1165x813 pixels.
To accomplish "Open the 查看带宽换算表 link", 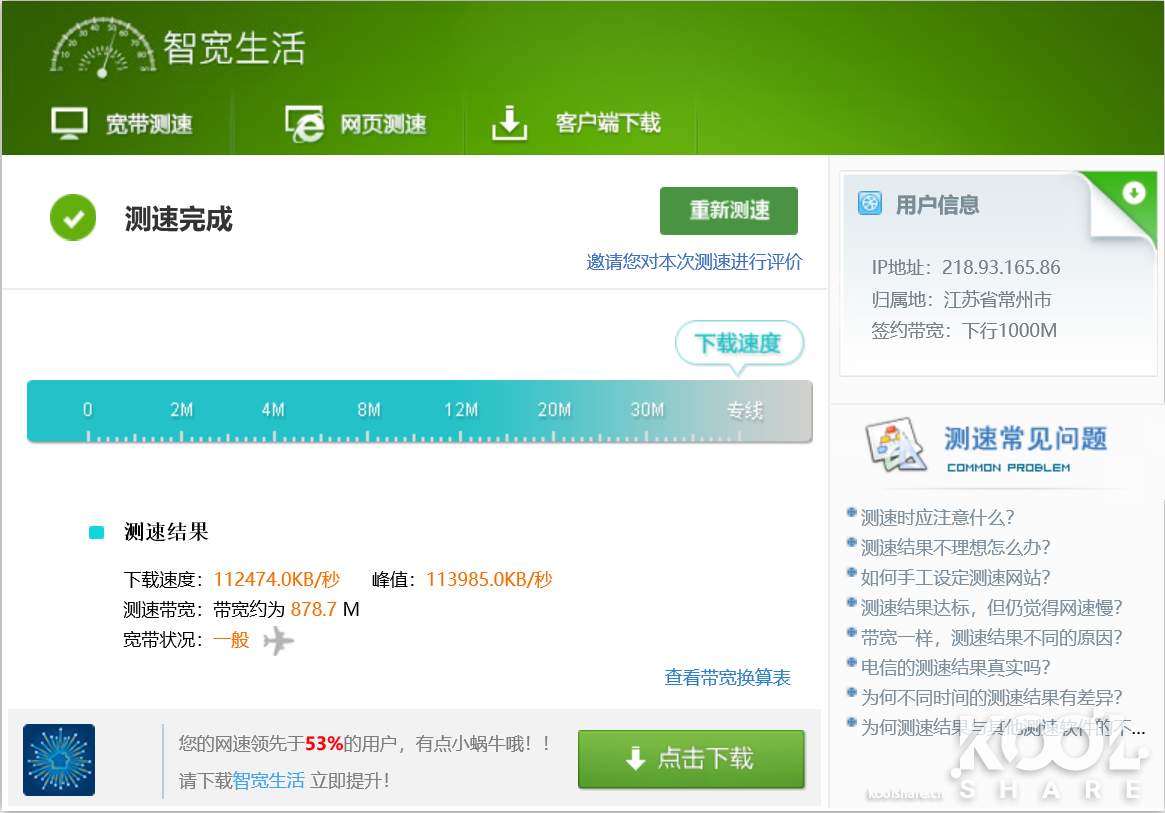I will (x=727, y=677).
